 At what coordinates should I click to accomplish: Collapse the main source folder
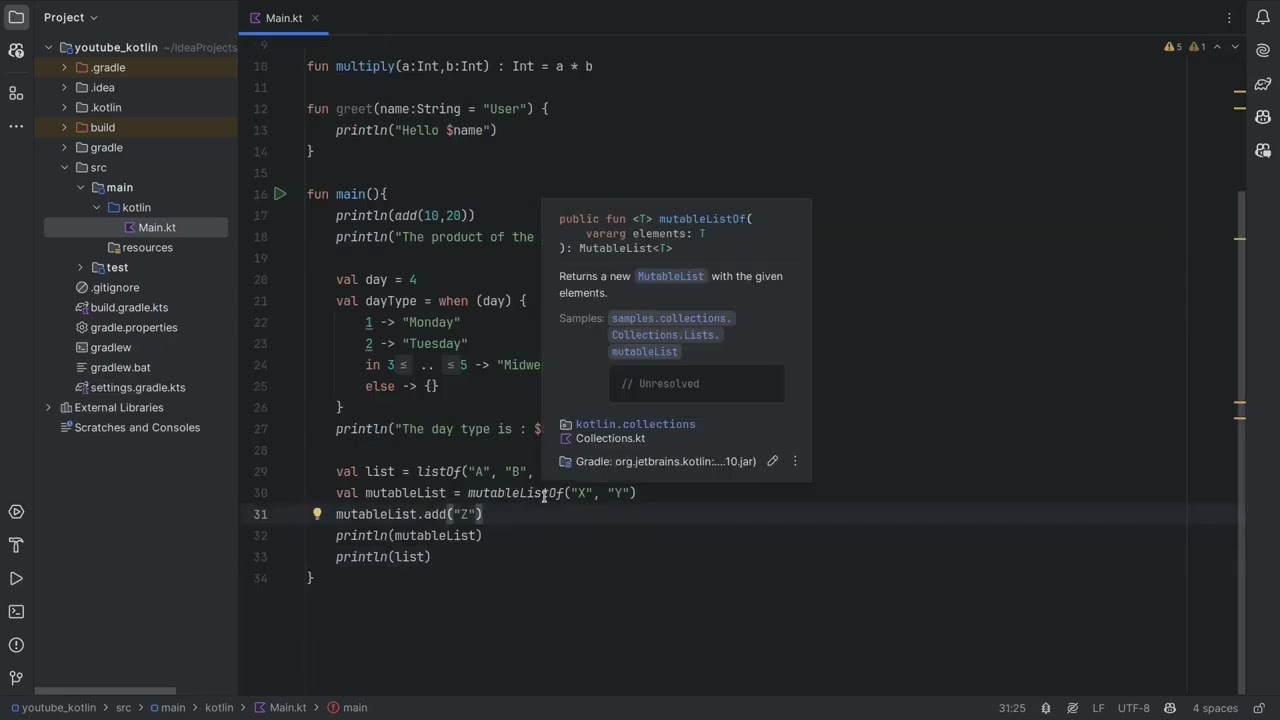(x=80, y=187)
